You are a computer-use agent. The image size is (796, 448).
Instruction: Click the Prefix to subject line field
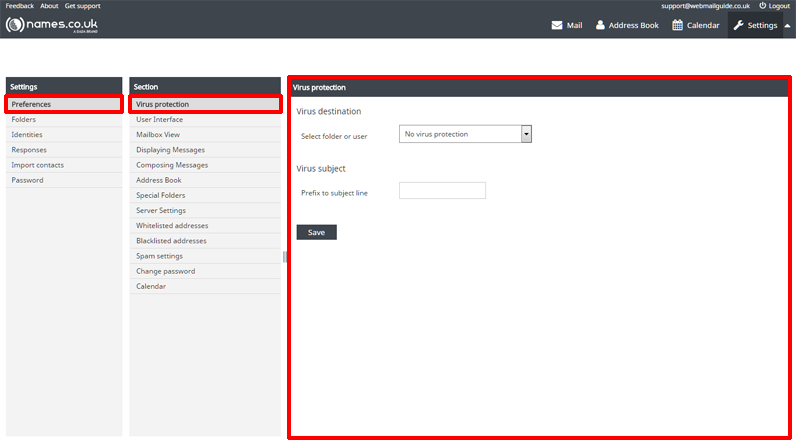tap(442, 190)
